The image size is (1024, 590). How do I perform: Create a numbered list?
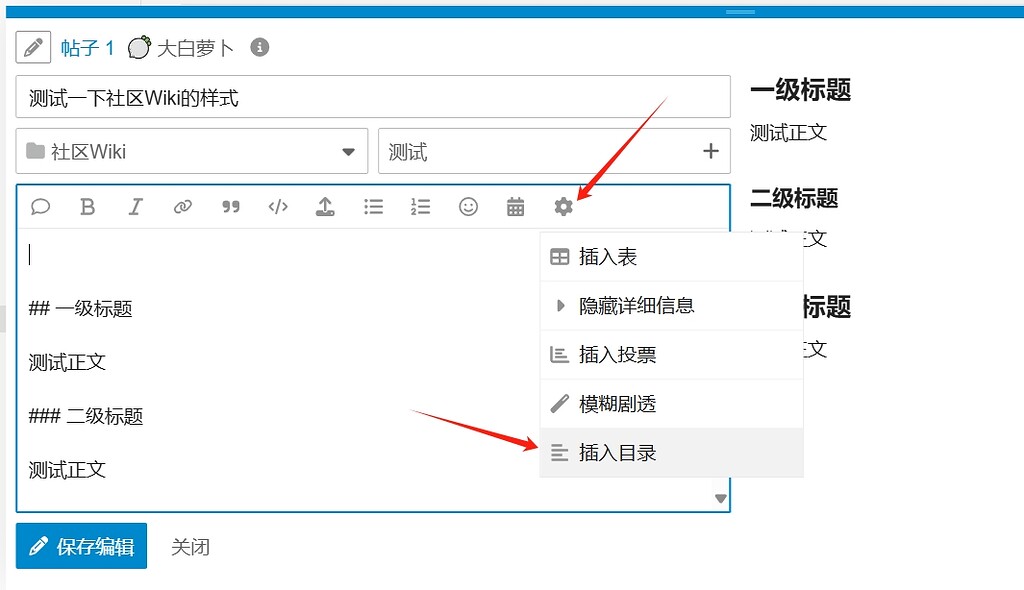[420, 207]
